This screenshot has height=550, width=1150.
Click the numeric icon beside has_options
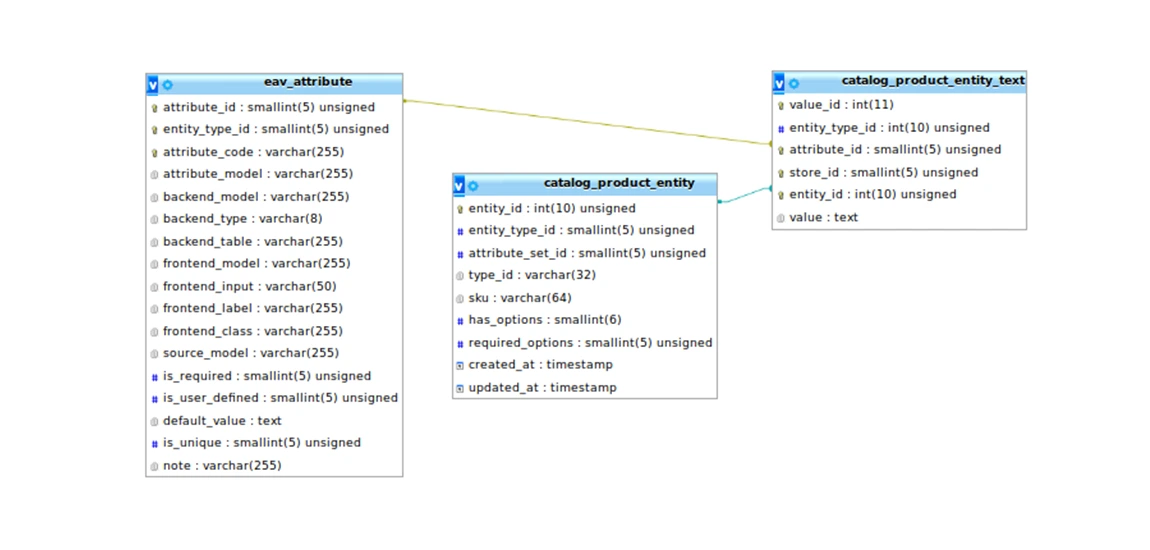click(461, 320)
